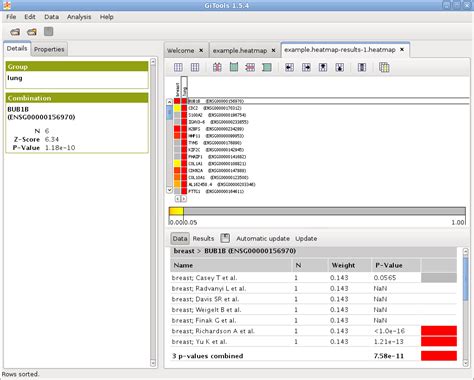Viewport: 474px width, 380px height.
Task: Click the heatmap horizontal scroll left arrow
Action: (178, 199)
